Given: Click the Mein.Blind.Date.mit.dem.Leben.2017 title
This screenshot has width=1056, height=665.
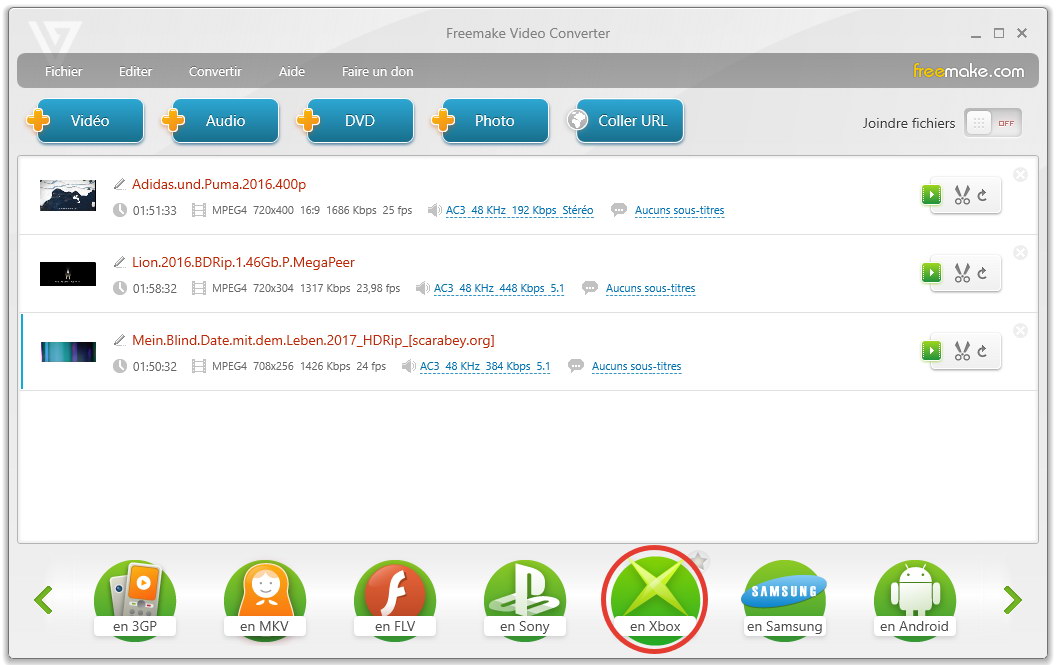Looking at the screenshot, I should [x=313, y=340].
